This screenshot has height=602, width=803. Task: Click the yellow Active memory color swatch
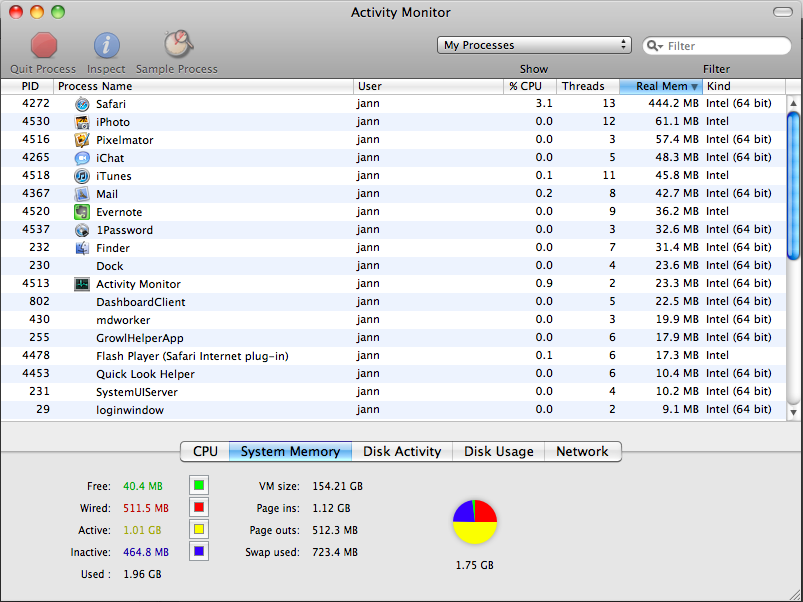(199, 529)
